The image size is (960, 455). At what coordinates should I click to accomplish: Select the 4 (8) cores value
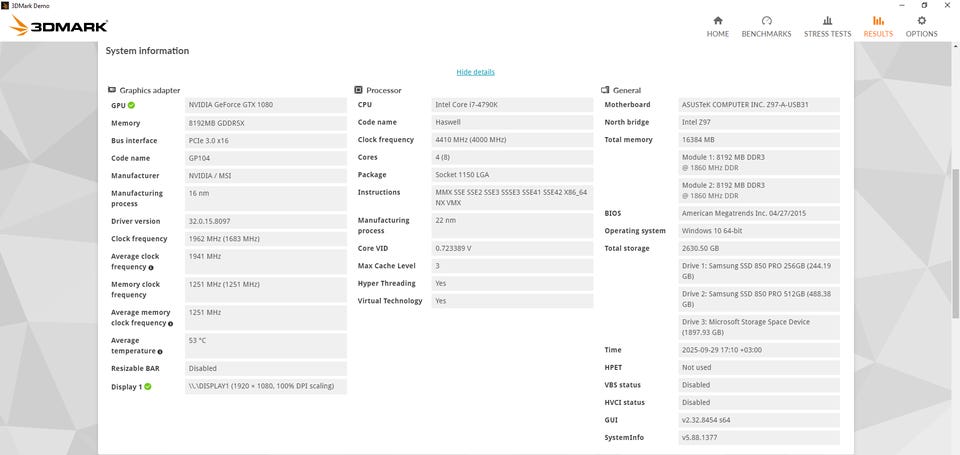(512, 157)
